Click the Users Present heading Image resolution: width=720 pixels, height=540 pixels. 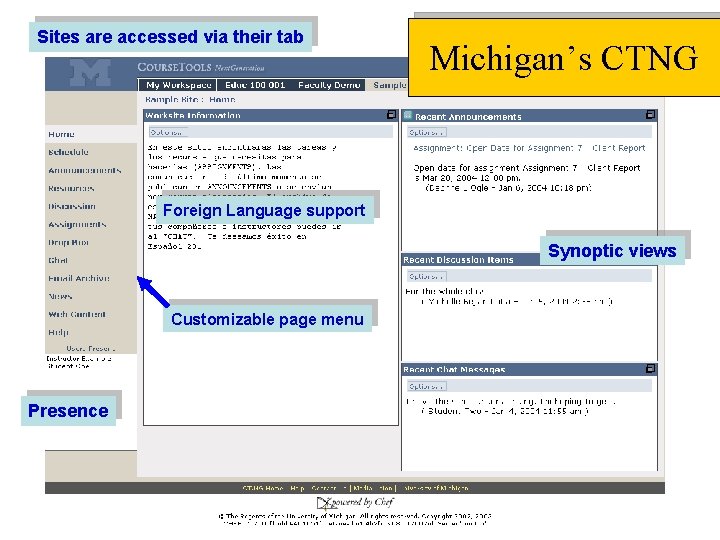pos(90,349)
